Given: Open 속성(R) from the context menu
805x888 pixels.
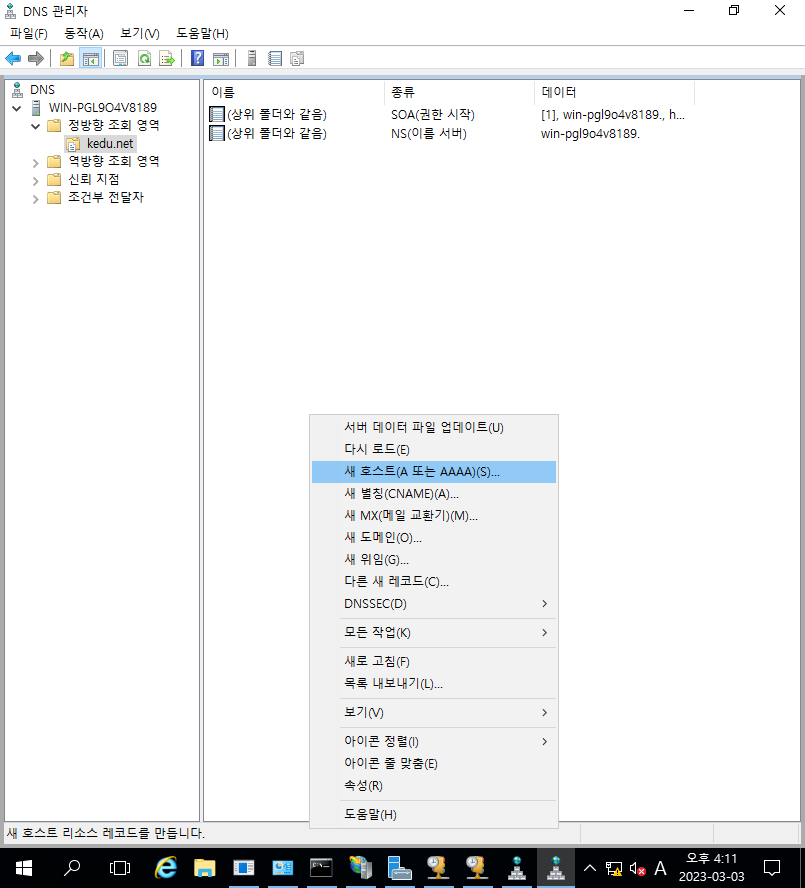Looking at the screenshot, I should point(433,785).
